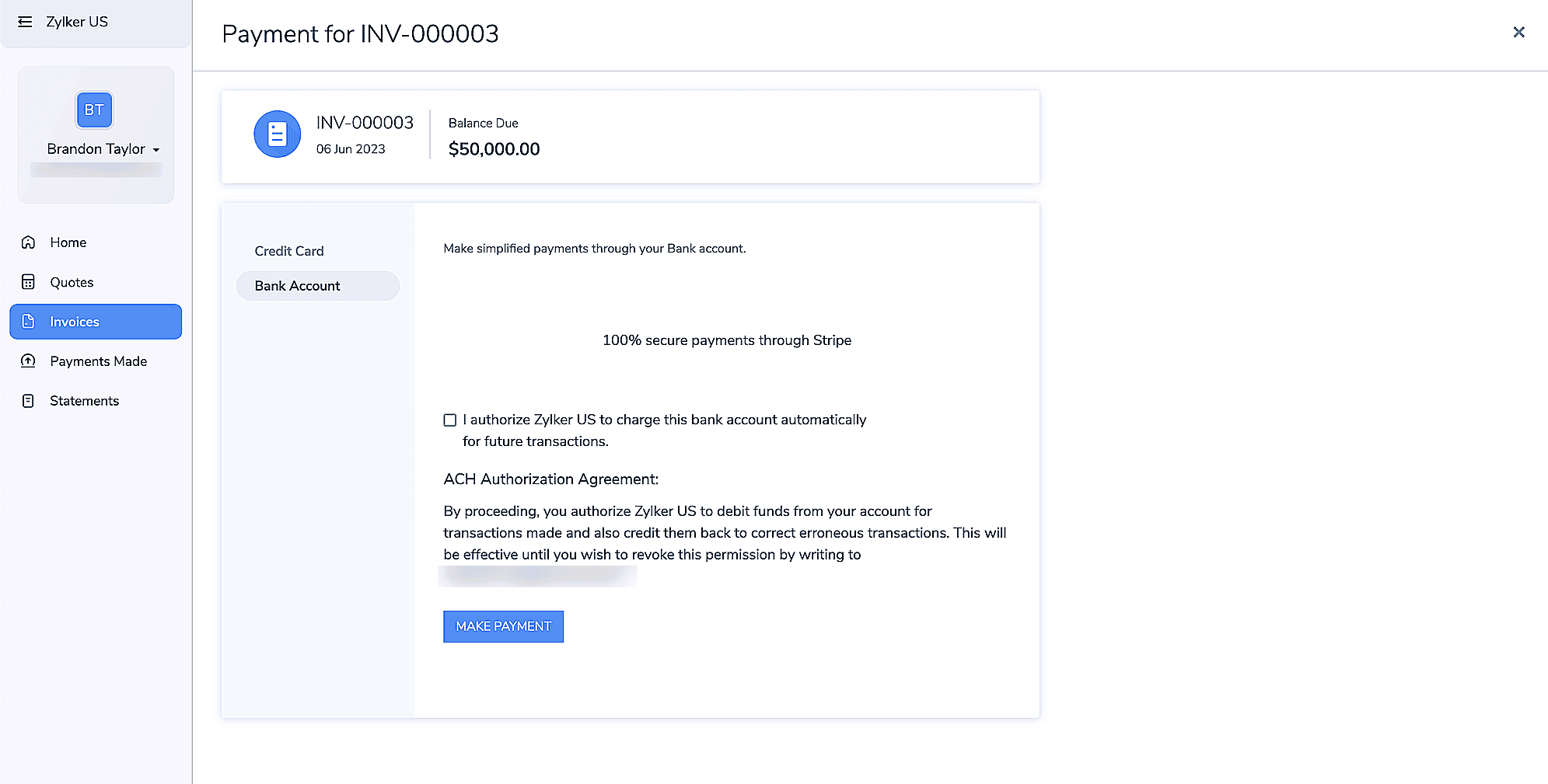Image resolution: width=1548 pixels, height=784 pixels.
Task: Select the Bank Account payment tab
Action: pyautogui.click(x=298, y=286)
